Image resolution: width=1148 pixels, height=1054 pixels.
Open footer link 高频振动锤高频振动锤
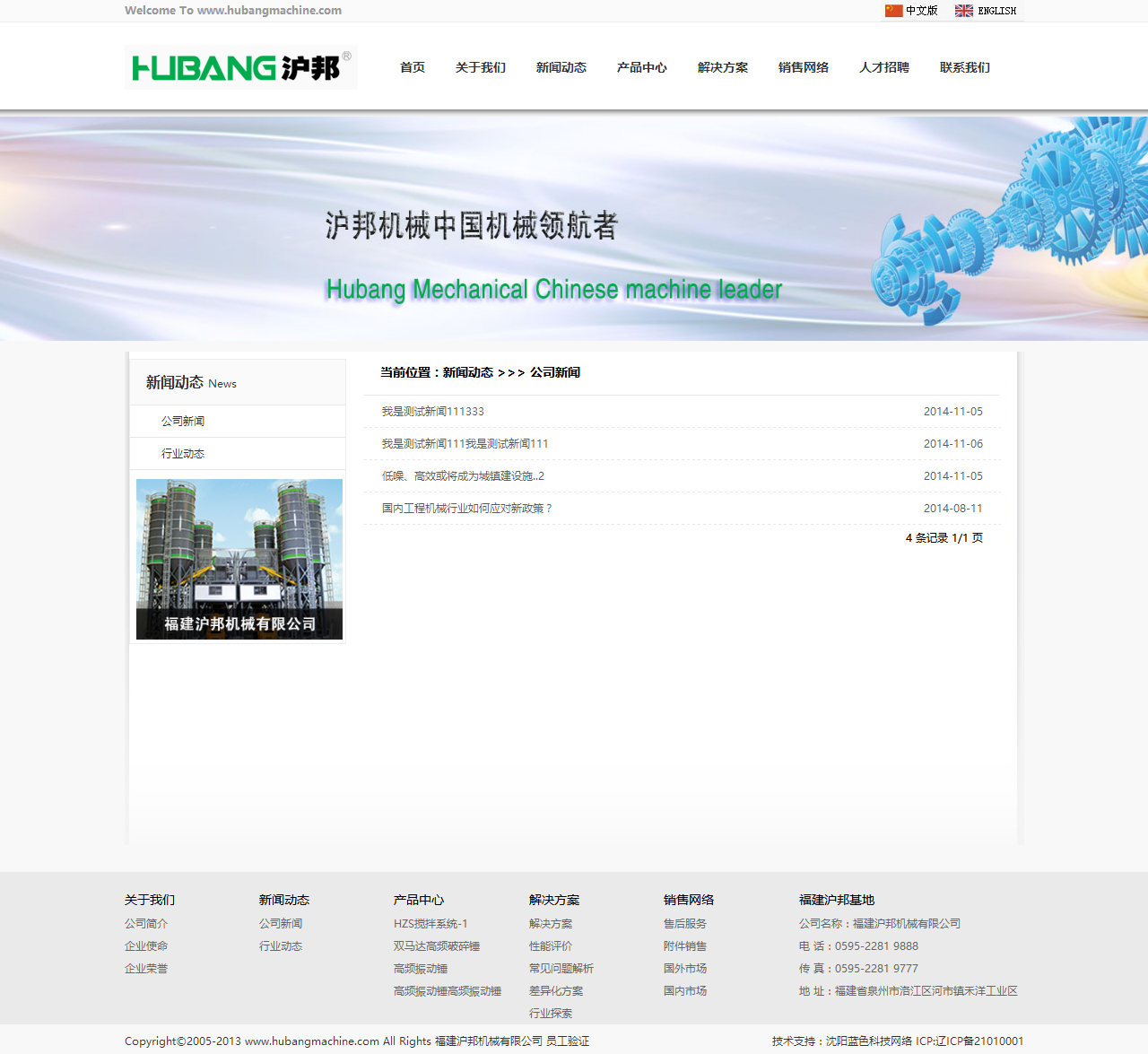pyautogui.click(x=448, y=991)
